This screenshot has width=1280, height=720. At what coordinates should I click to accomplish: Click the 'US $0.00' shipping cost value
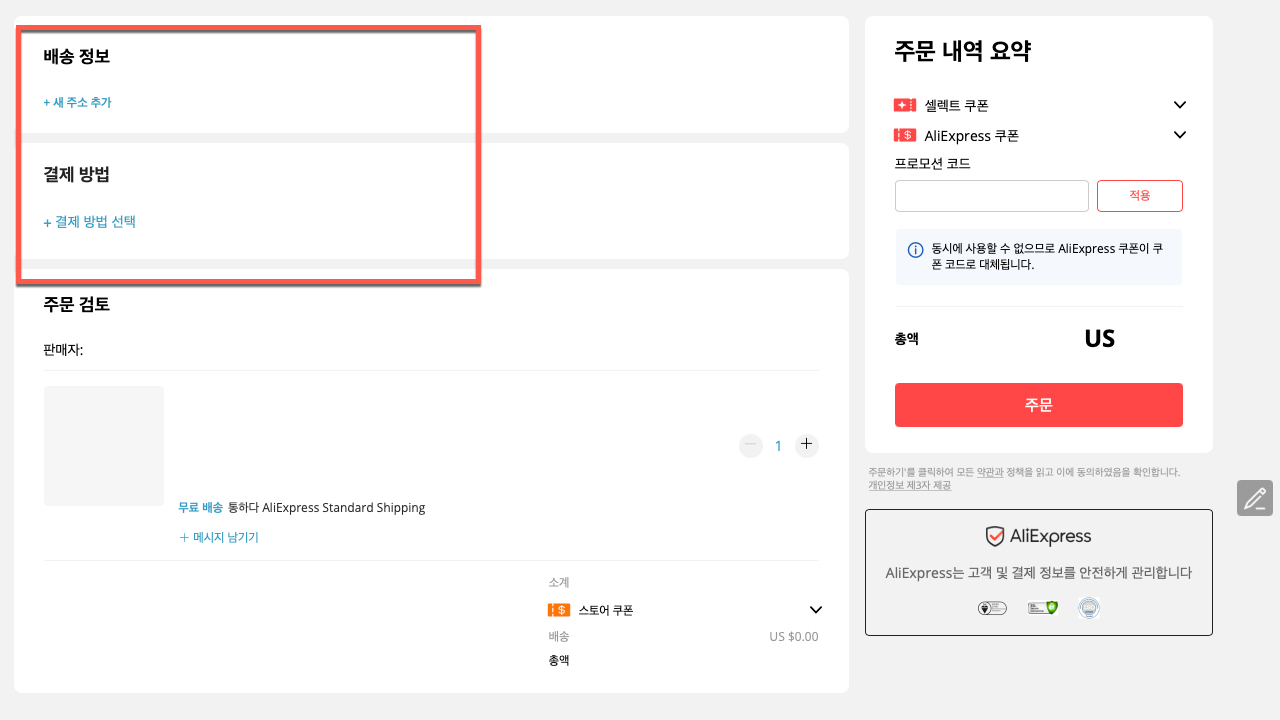[794, 637]
